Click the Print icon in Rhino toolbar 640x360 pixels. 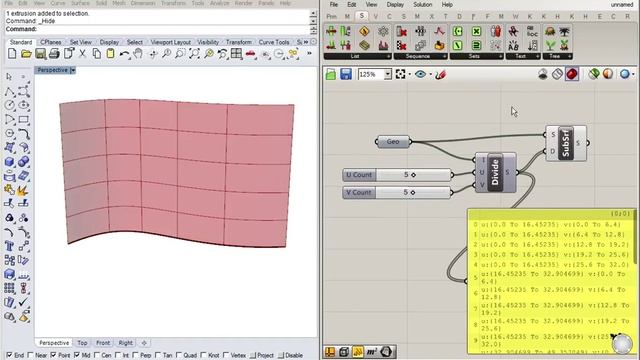click(54, 53)
